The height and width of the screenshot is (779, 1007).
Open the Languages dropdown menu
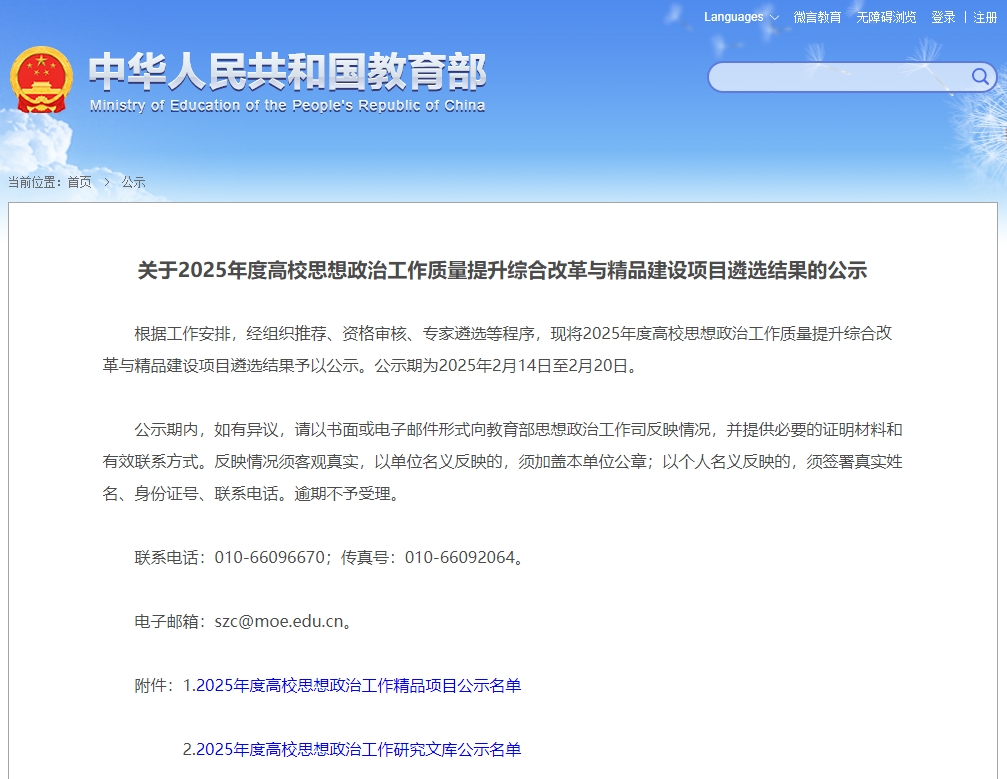pos(733,17)
